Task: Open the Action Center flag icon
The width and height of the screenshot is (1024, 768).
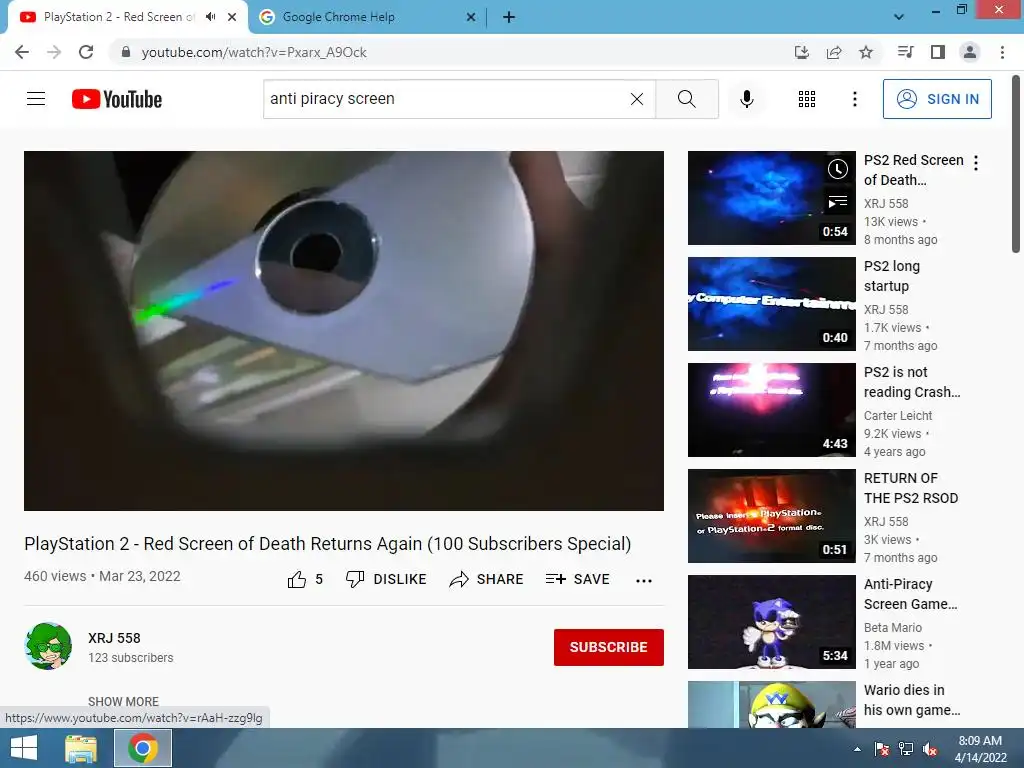Action: [882, 749]
